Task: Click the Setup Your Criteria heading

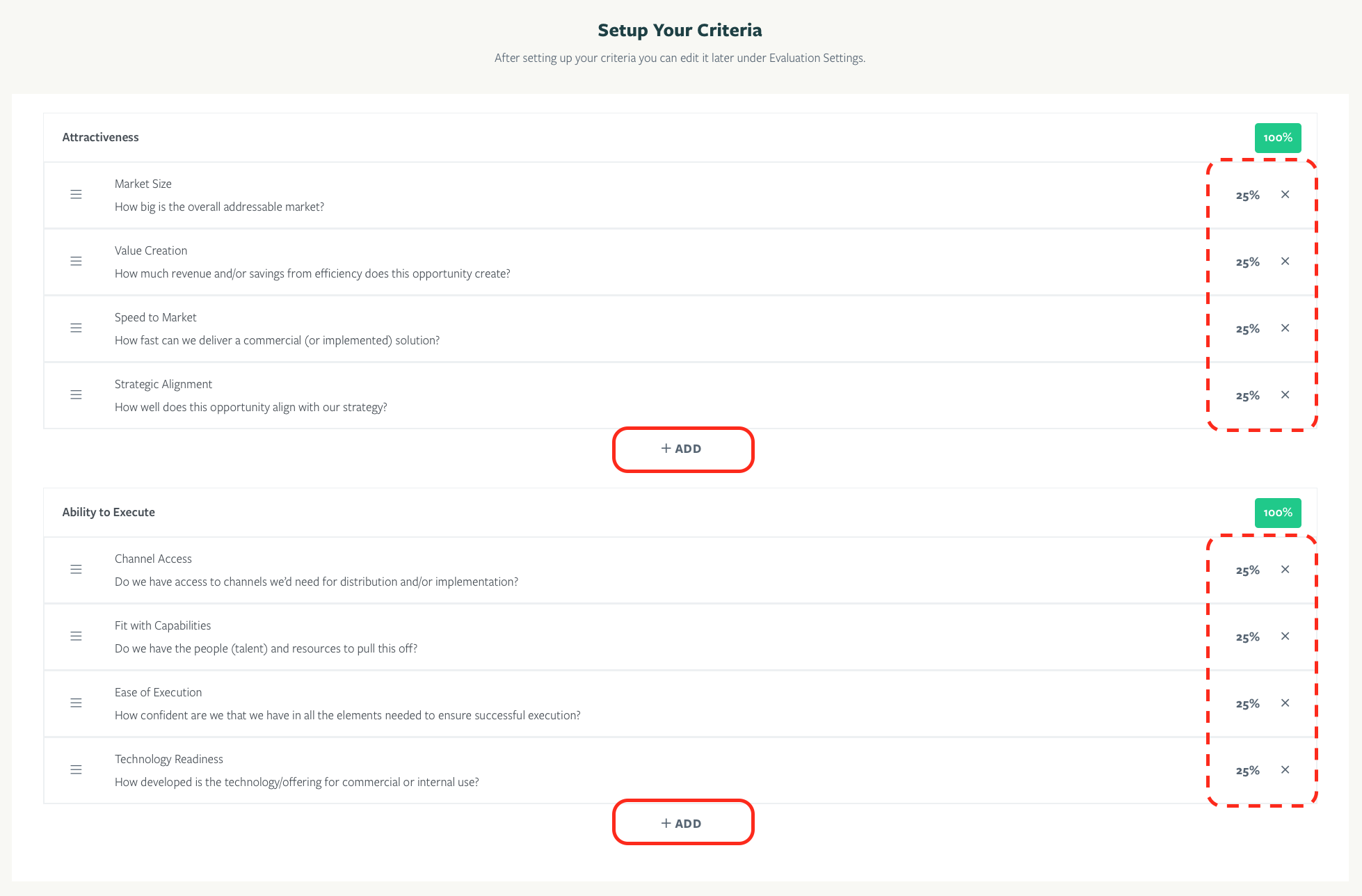Action: [x=680, y=30]
